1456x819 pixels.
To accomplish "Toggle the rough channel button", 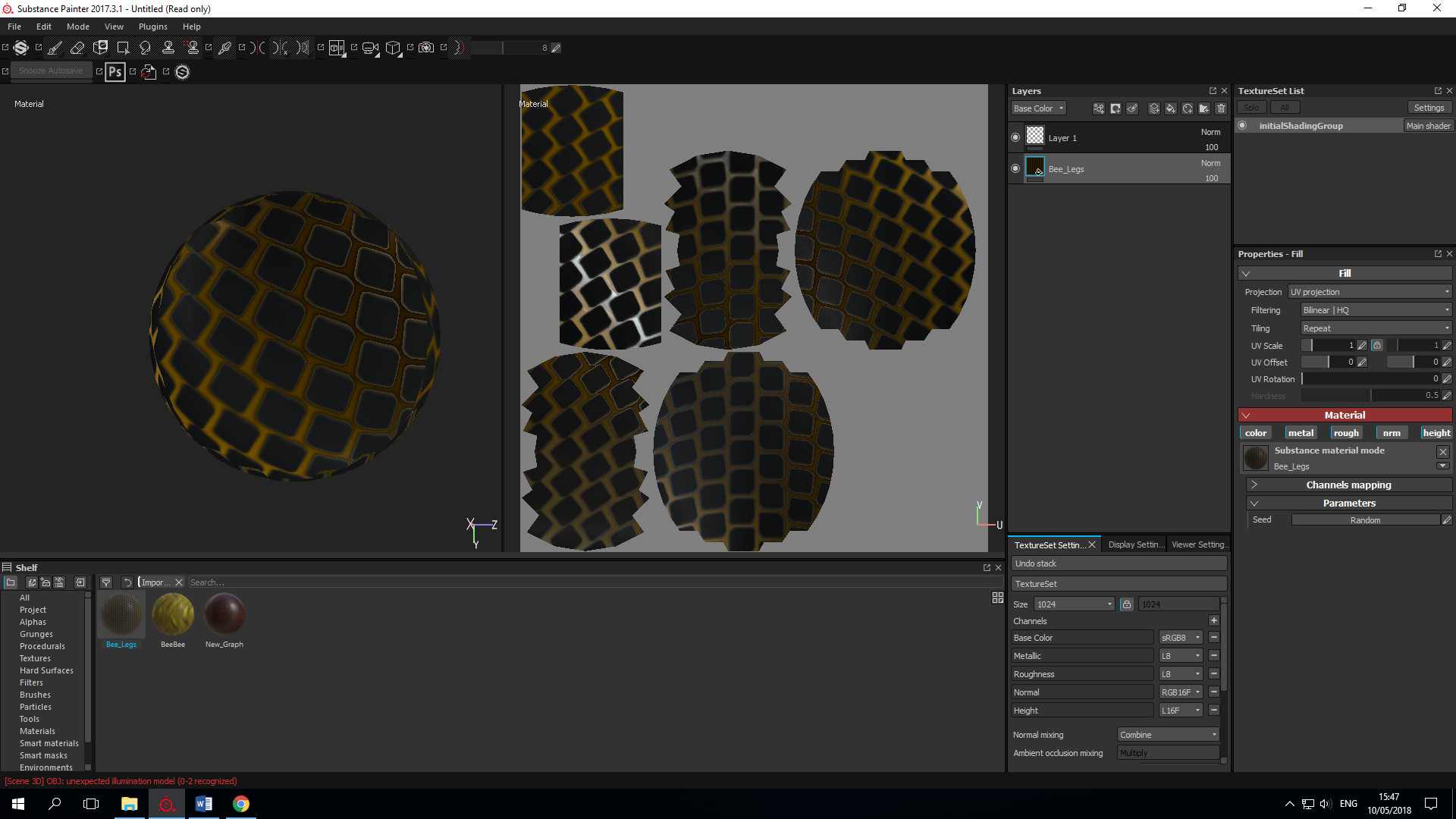I will 1346,433.
